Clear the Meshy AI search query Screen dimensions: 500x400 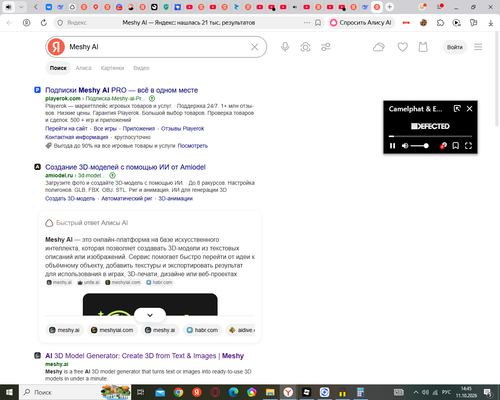coord(254,47)
